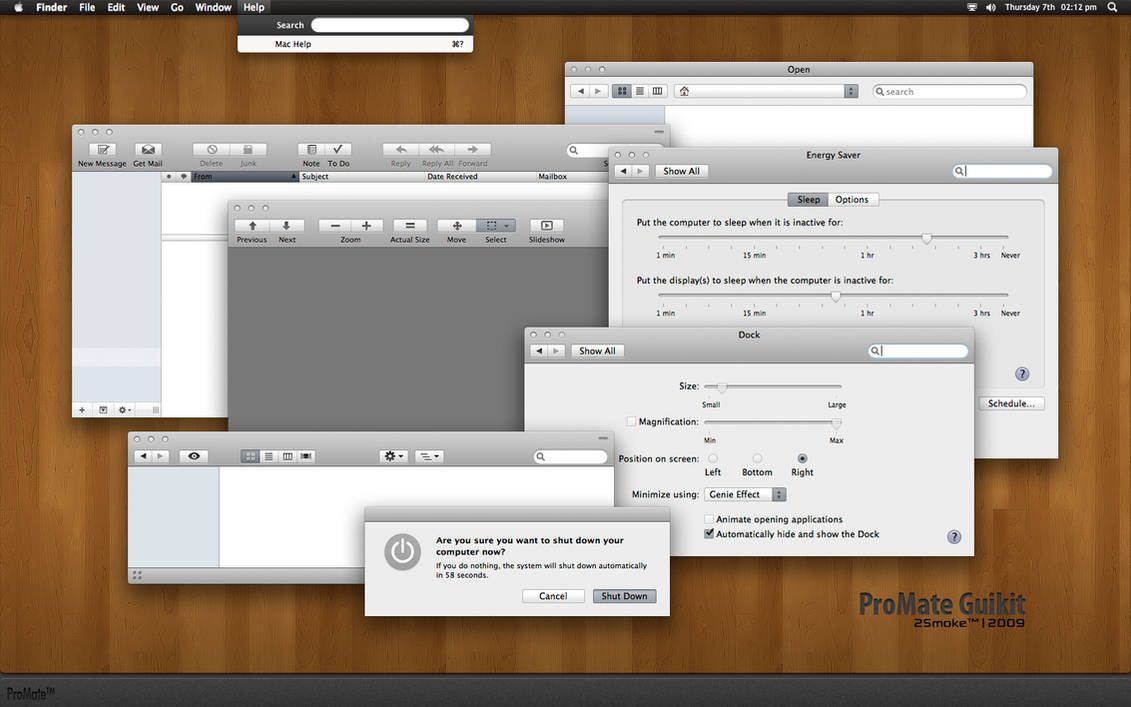Open the Finder menu
This screenshot has width=1131, height=707.
(x=51, y=7)
